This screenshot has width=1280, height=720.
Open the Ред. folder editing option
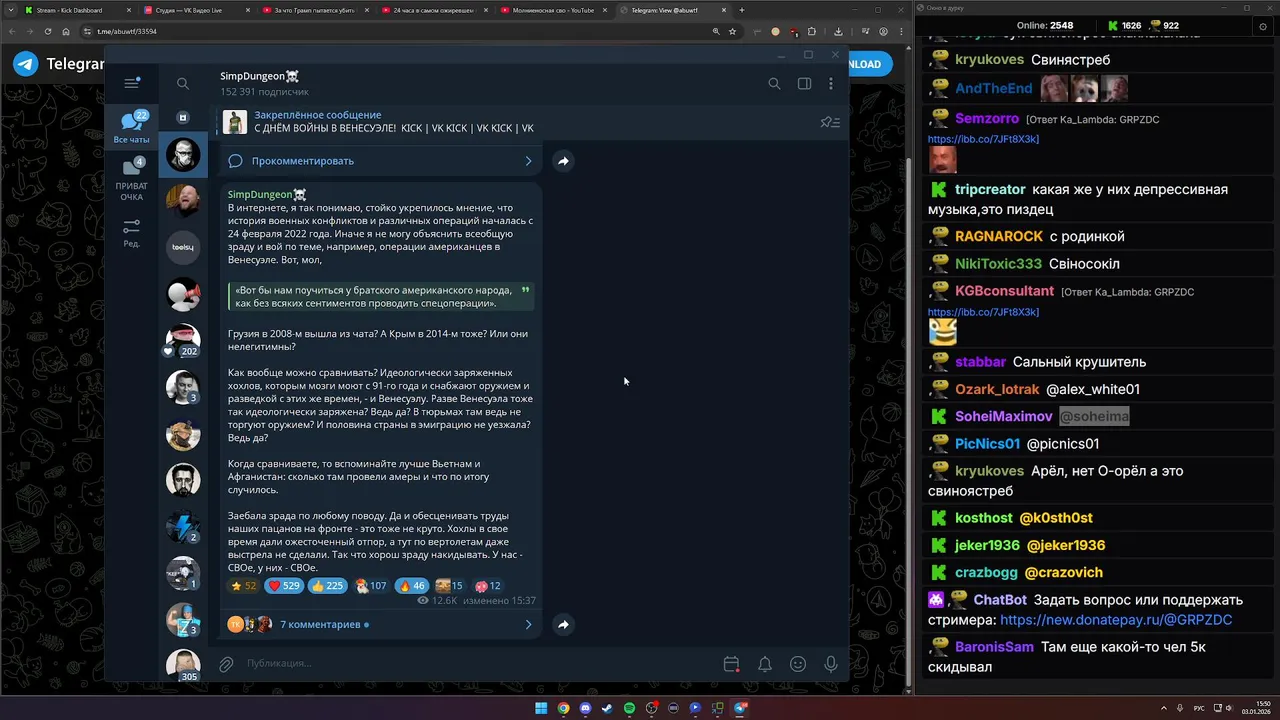click(131, 233)
